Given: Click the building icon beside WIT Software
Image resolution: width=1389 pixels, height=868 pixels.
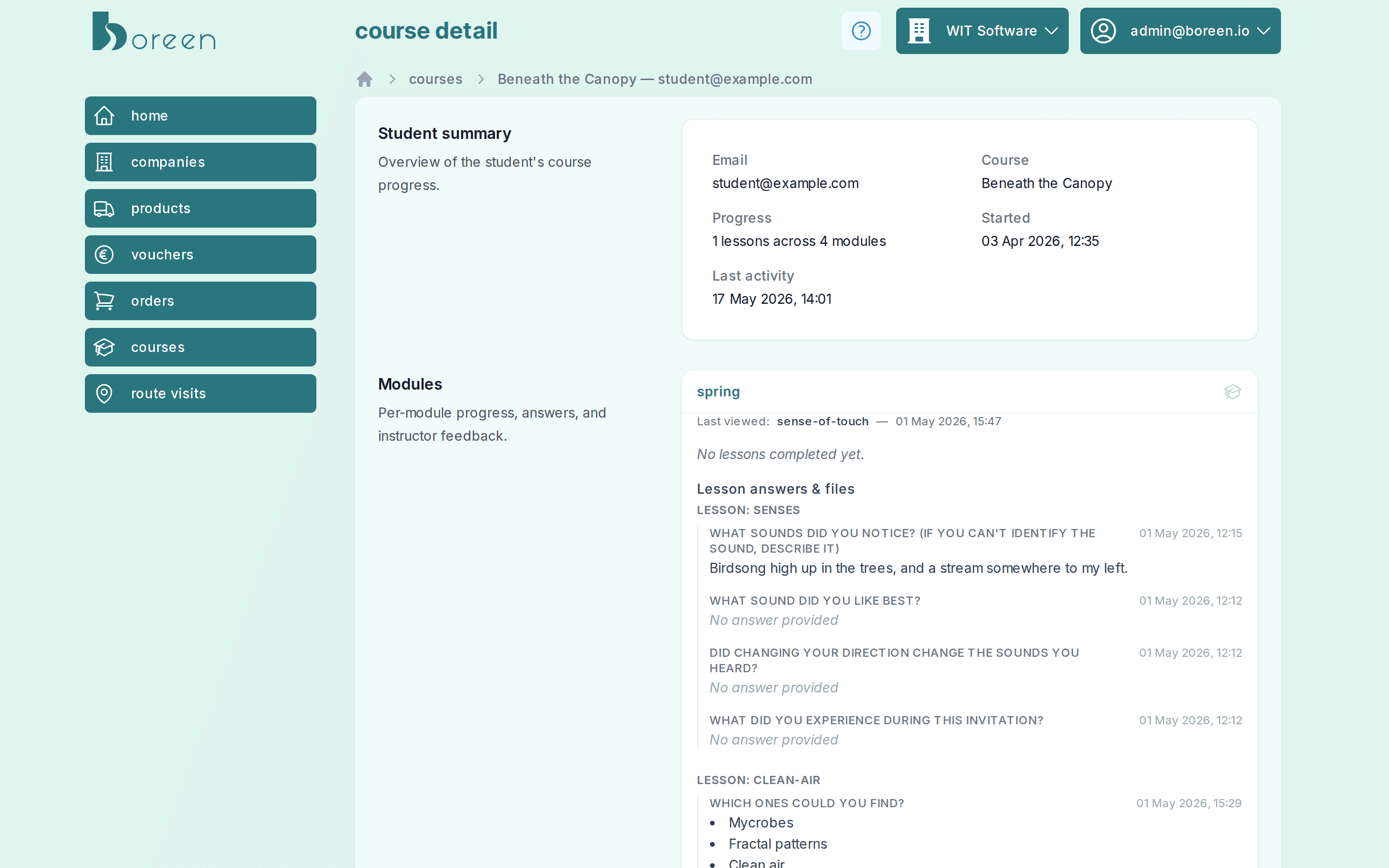Looking at the screenshot, I should click(919, 31).
